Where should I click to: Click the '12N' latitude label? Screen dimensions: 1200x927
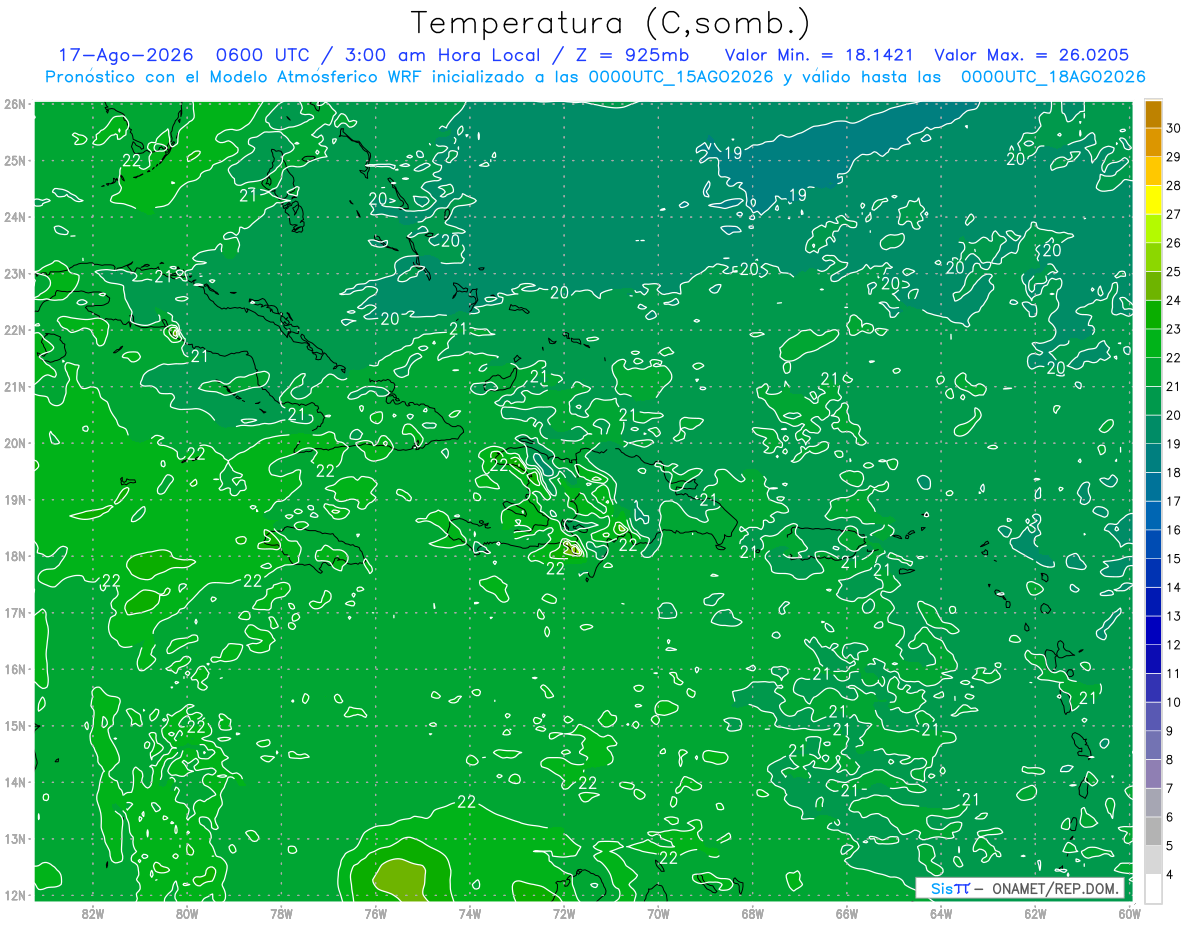coord(14,895)
